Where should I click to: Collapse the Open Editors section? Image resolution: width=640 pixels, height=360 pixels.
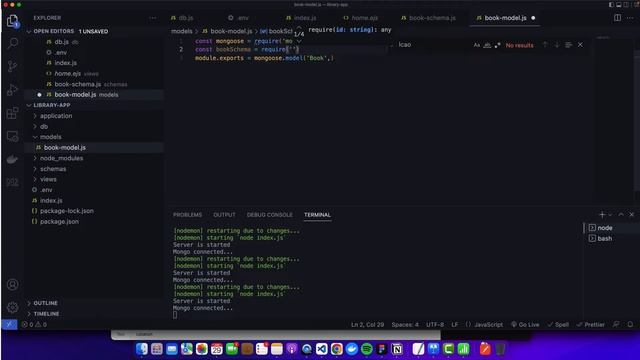click(29, 31)
